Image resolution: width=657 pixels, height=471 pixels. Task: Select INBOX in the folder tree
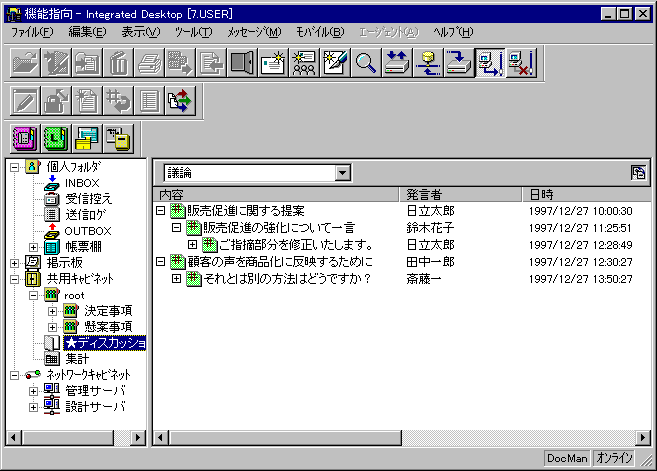click(x=82, y=183)
